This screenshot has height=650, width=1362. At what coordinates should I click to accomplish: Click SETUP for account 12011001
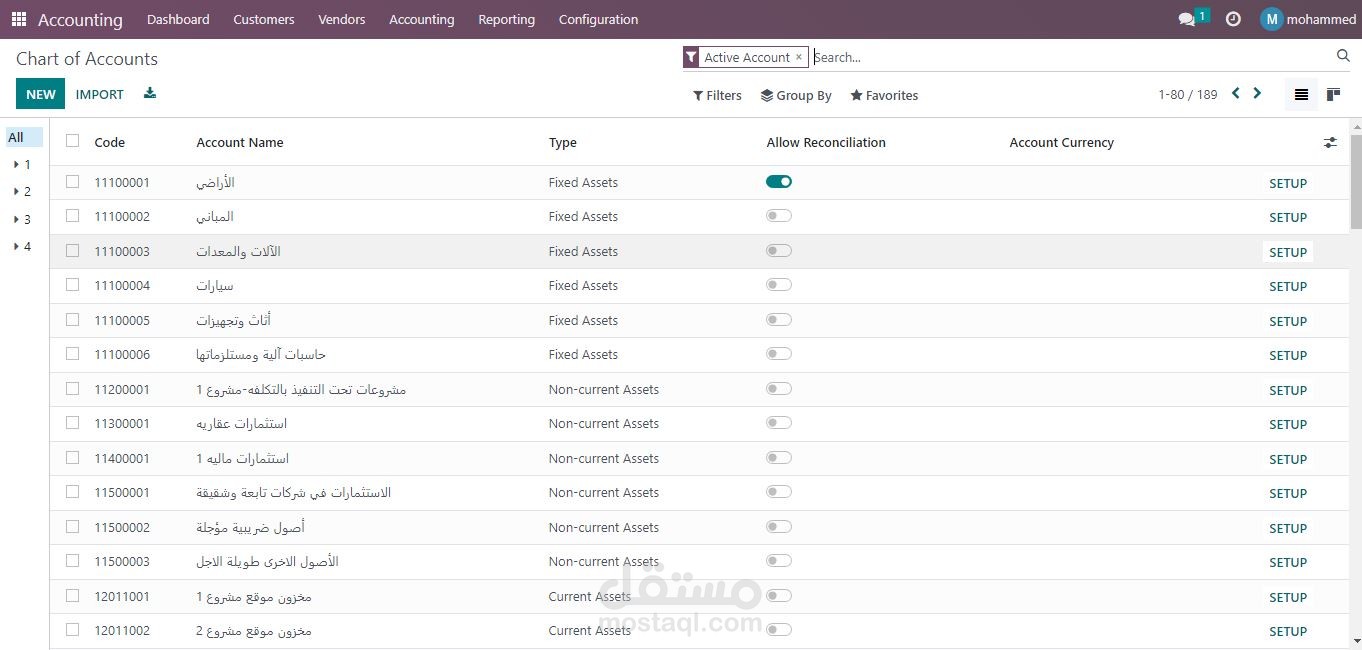(1288, 597)
